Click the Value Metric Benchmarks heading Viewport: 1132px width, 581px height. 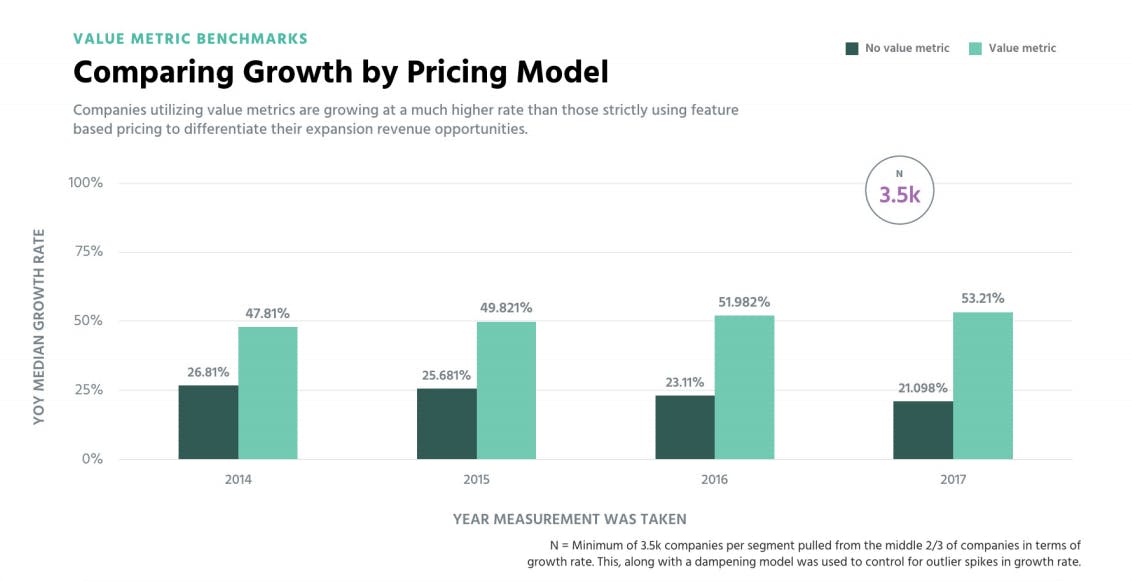[x=190, y=39]
